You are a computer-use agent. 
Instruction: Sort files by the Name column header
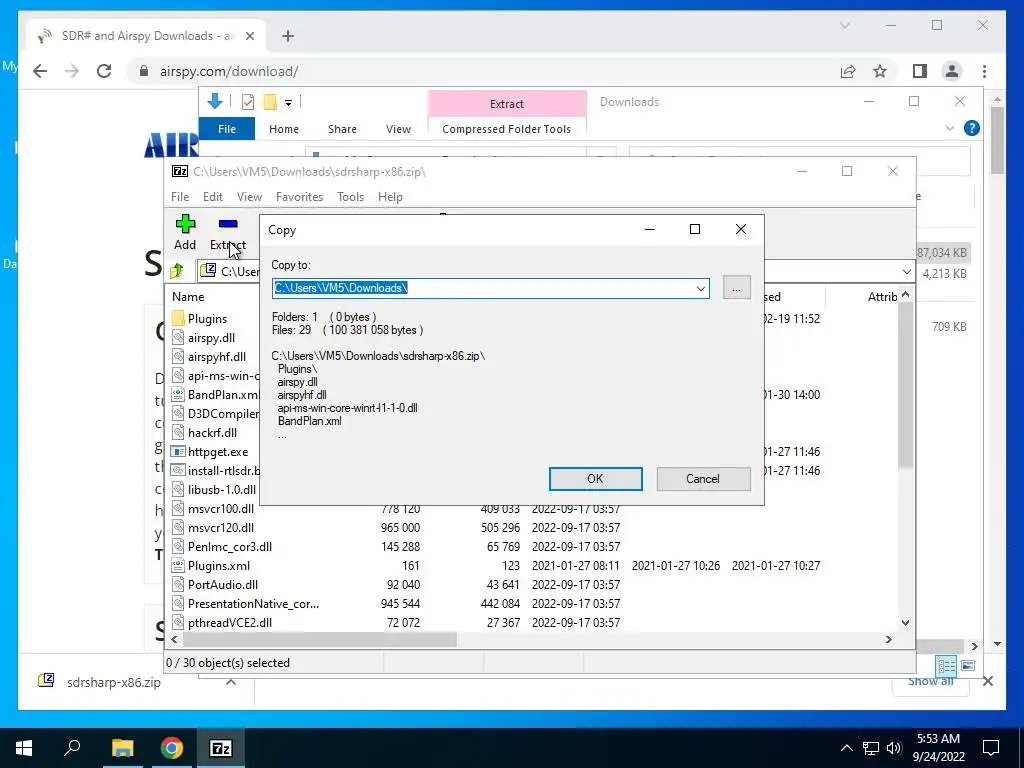click(188, 296)
